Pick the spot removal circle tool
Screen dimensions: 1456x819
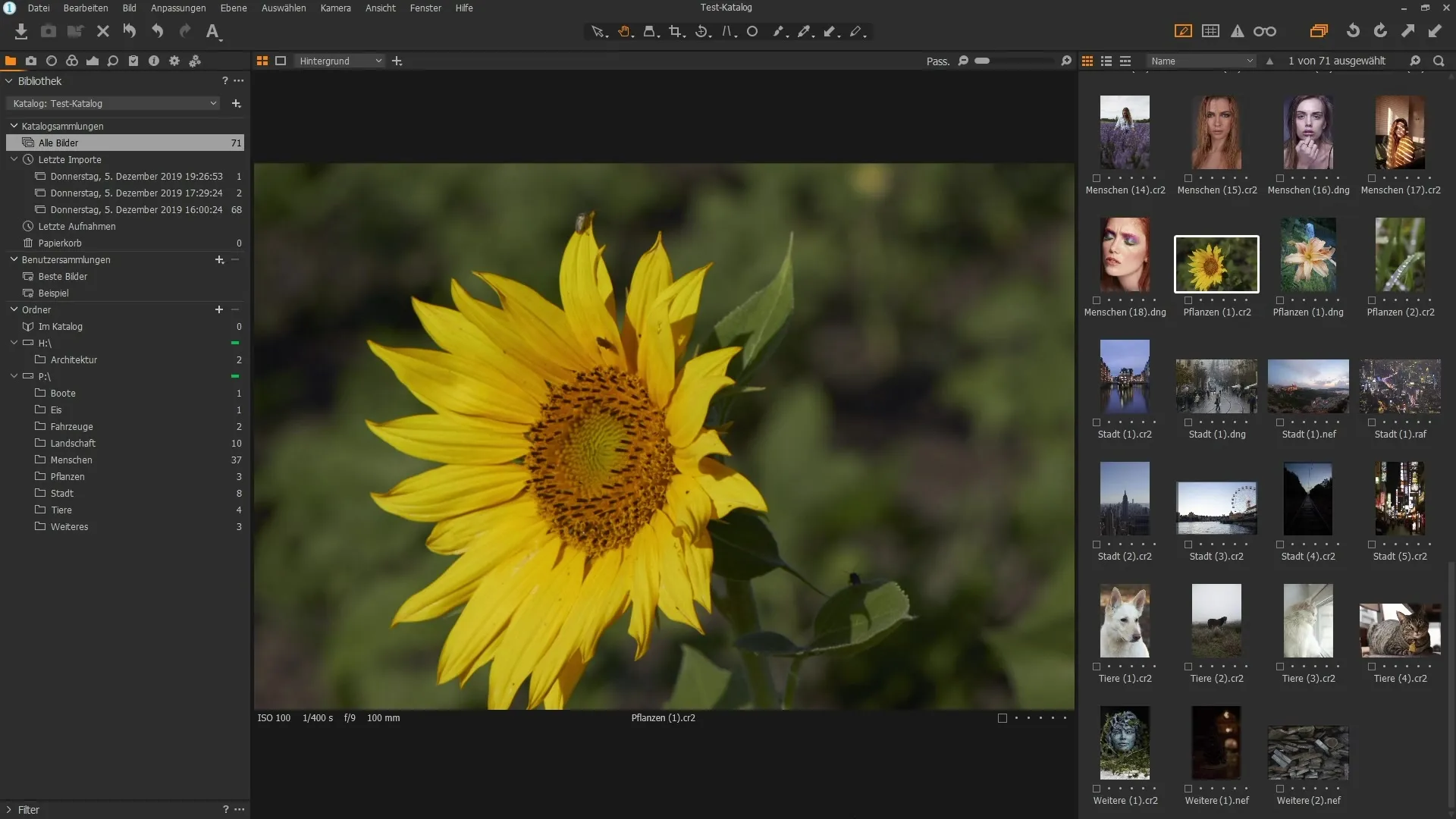[752, 32]
